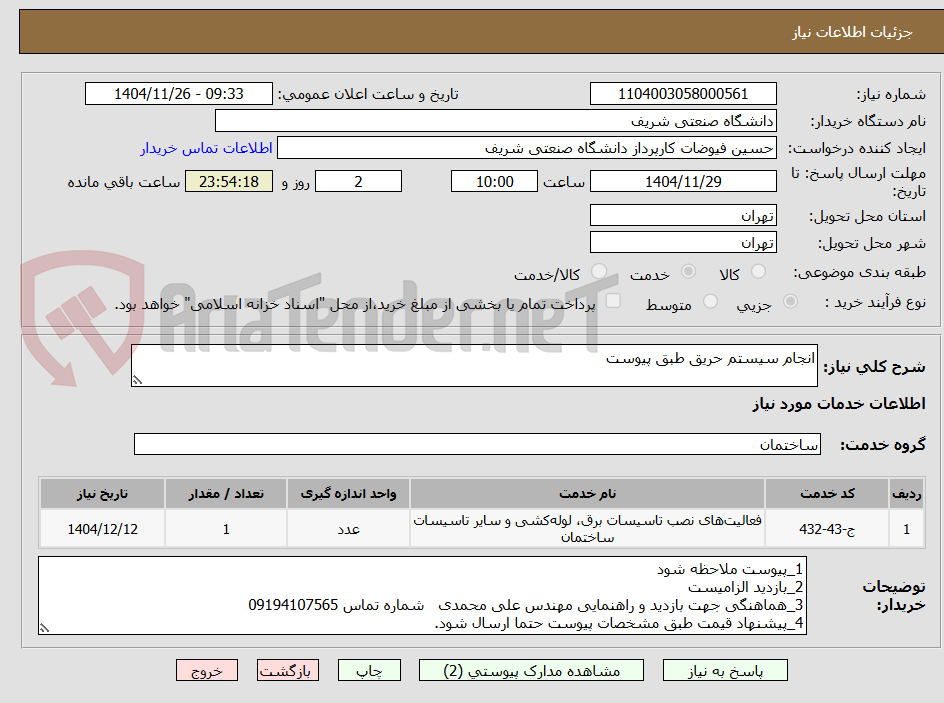Click the تاریخ نیاز column header

[x=102, y=494]
